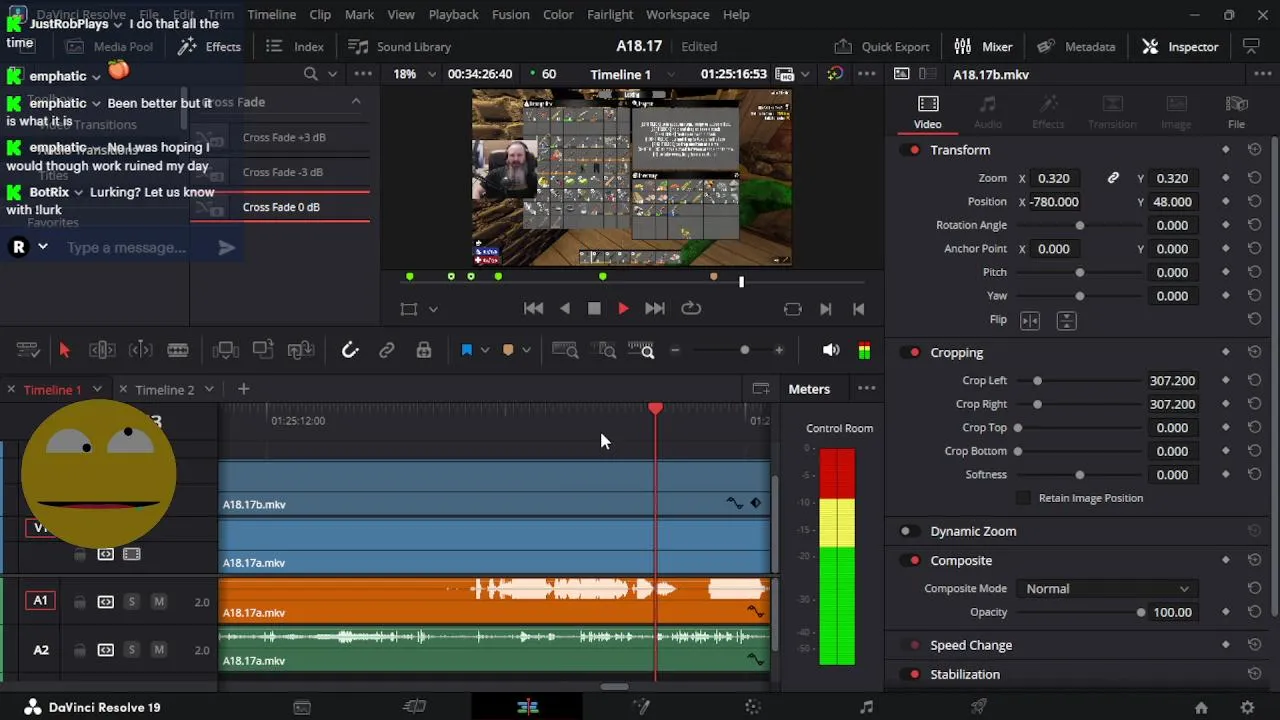Open the Cut page icon in bottom bar

pyautogui.click(x=414, y=707)
